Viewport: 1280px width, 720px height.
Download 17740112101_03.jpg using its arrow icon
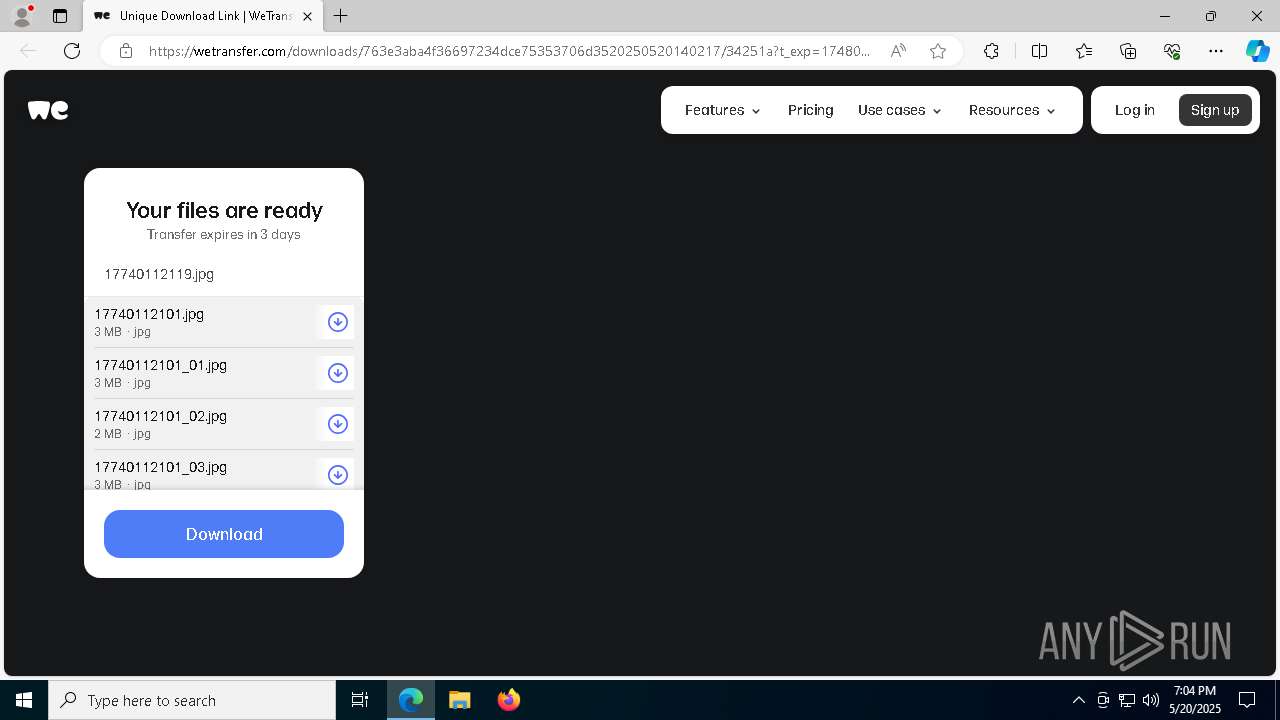338,475
